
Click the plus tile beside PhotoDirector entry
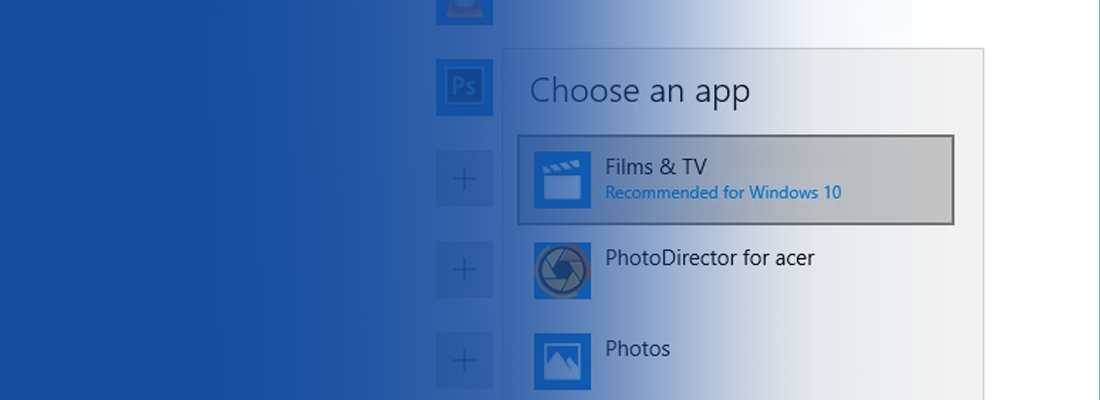pos(464,269)
